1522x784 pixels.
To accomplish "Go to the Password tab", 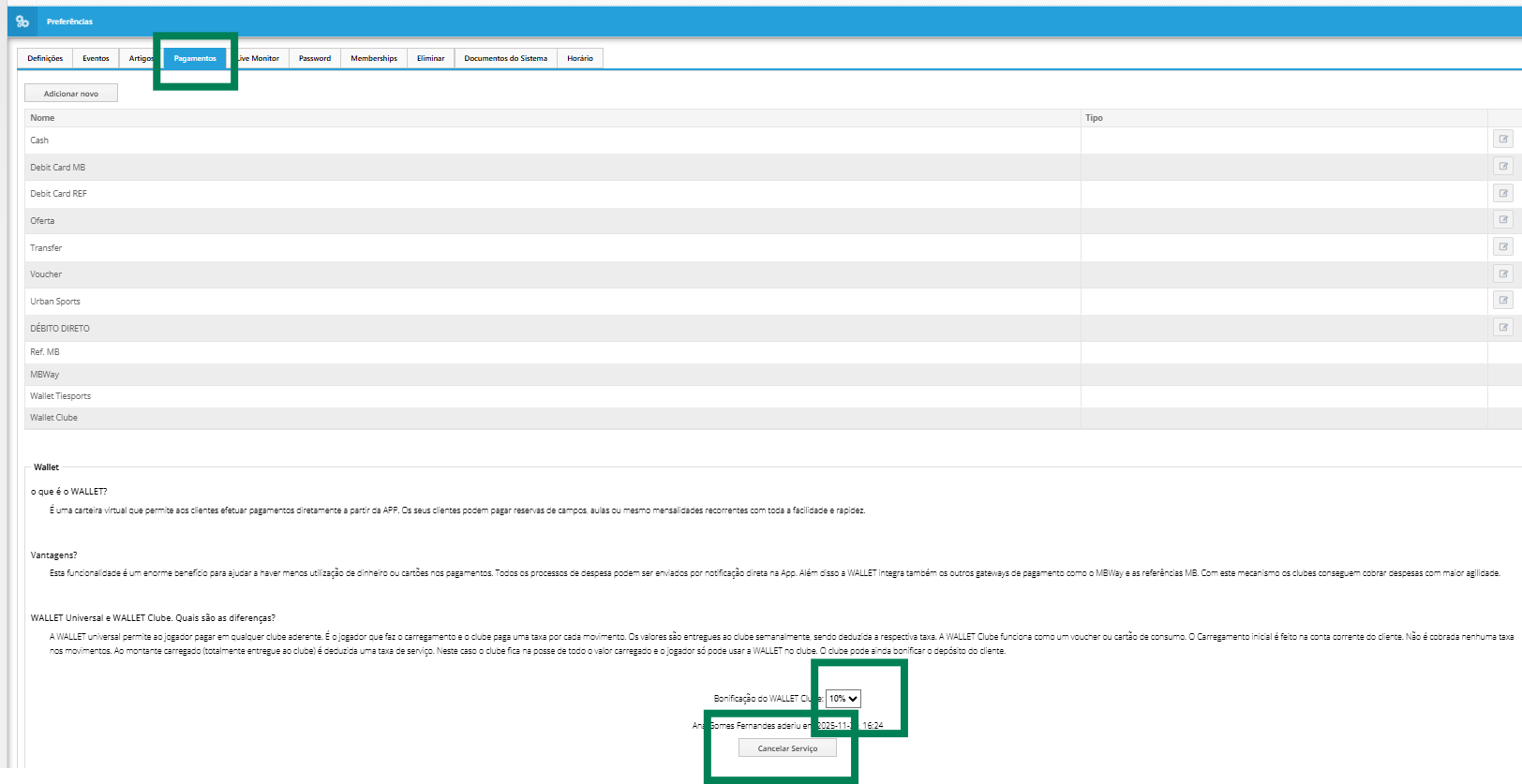I will 315,58.
